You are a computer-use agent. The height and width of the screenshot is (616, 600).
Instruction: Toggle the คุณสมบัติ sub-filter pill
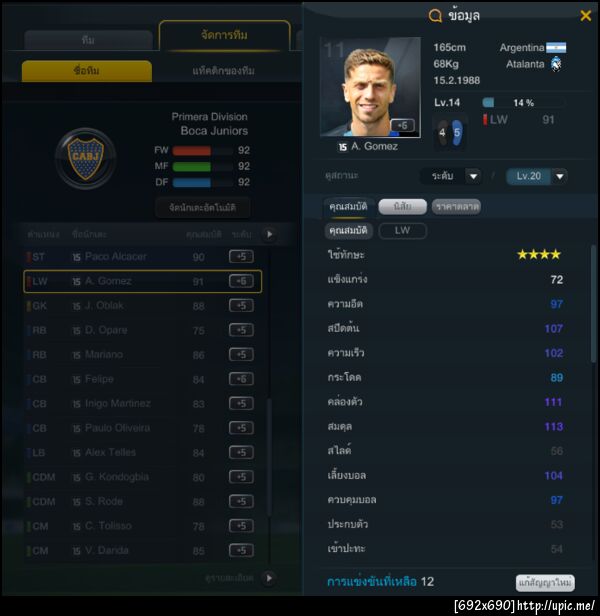(x=349, y=230)
